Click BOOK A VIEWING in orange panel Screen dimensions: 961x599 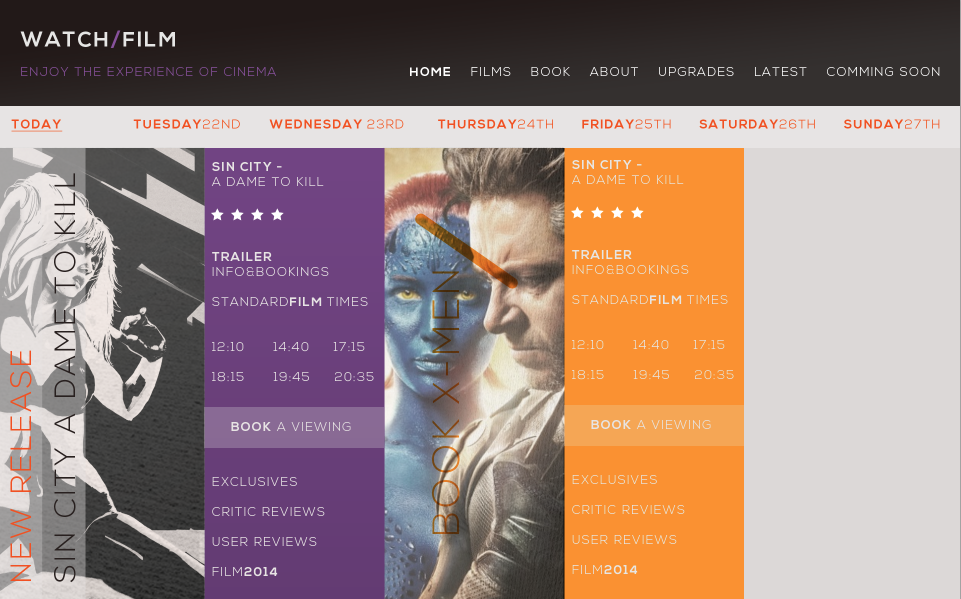click(x=654, y=425)
